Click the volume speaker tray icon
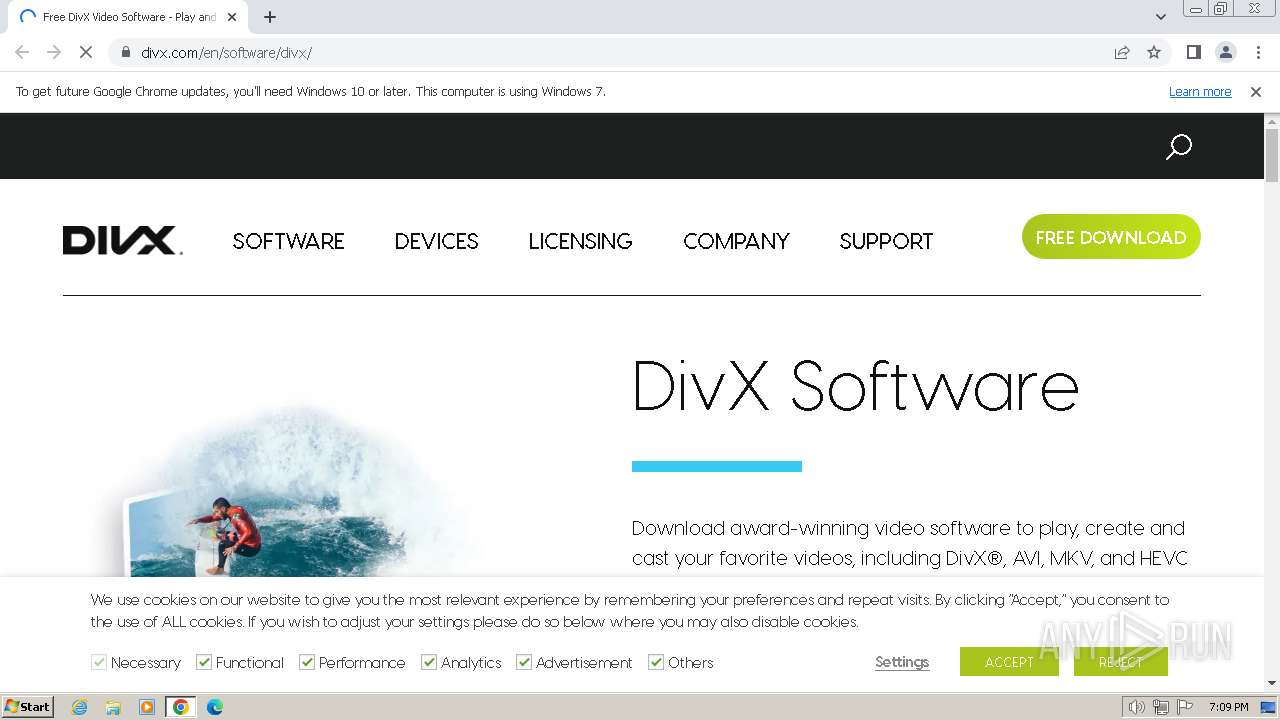The width and height of the screenshot is (1280, 720). (x=1136, y=707)
